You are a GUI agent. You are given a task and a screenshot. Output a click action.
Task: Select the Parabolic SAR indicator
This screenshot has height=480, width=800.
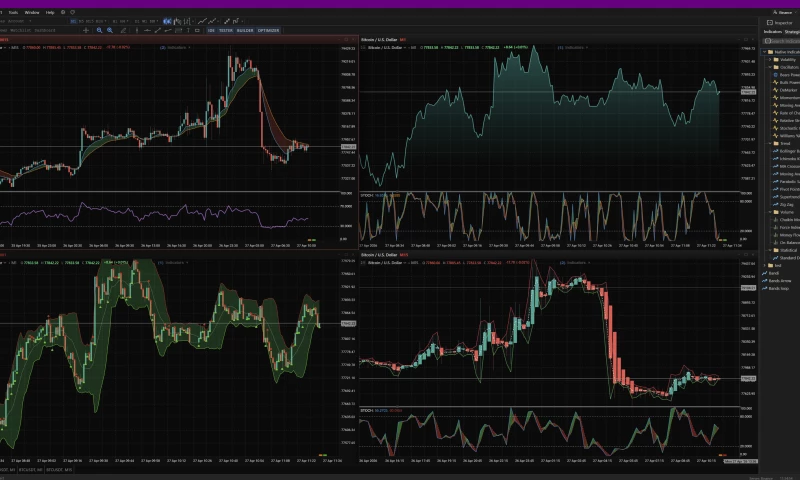(x=786, y=182)
